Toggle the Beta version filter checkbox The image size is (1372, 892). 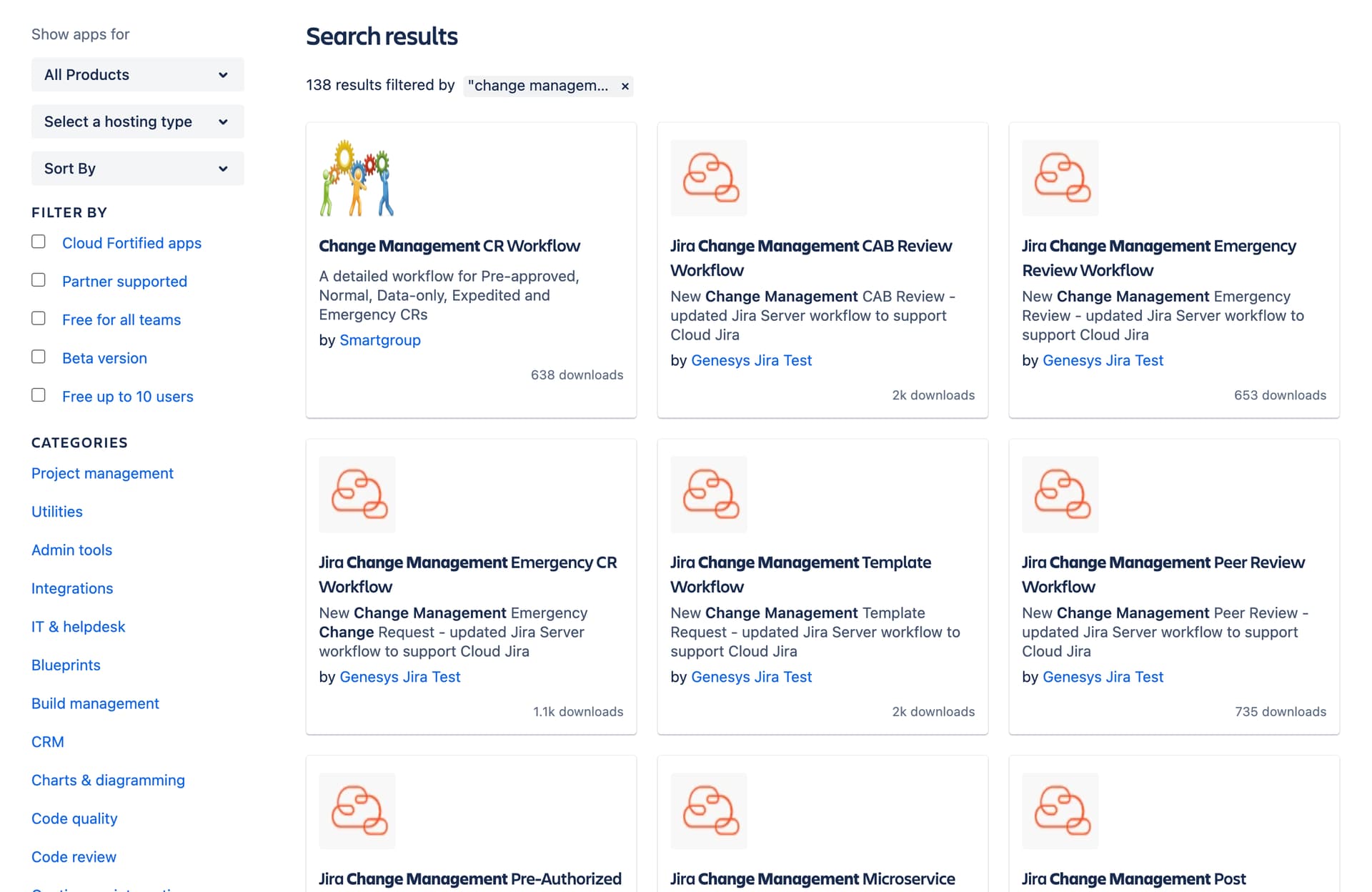click(39, 357)
